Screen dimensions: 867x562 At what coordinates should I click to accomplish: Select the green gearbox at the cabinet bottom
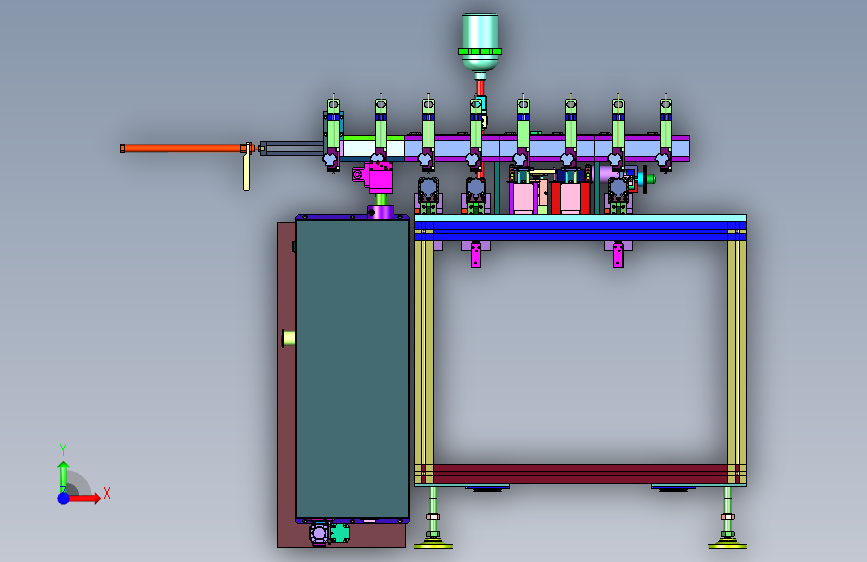pyautogui.click(x=340, y=533)
